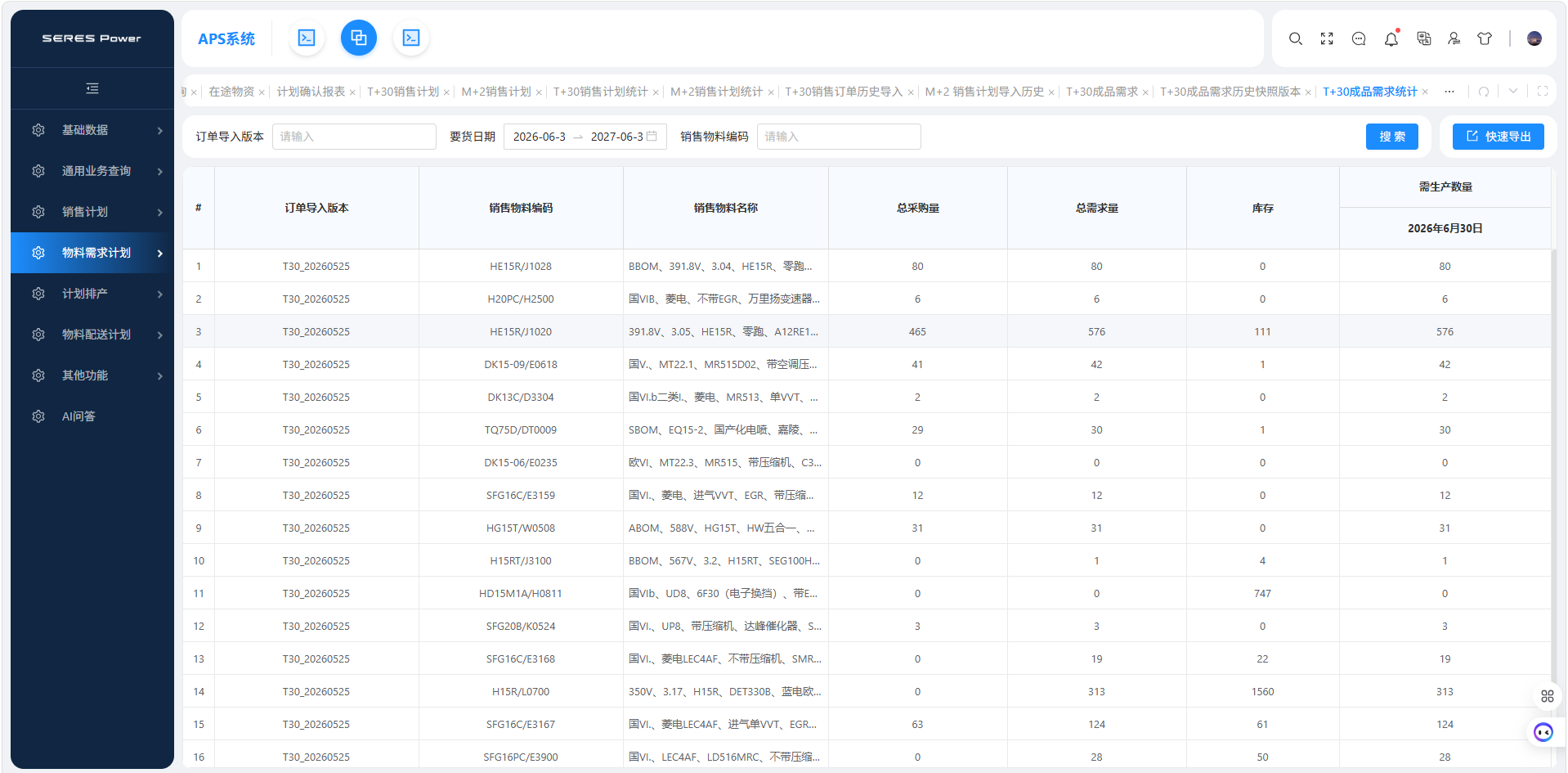This screenshot has width=1568, height=773.
Task: Close the T+30成品需求 tab
Action: tap(1145, 92)
